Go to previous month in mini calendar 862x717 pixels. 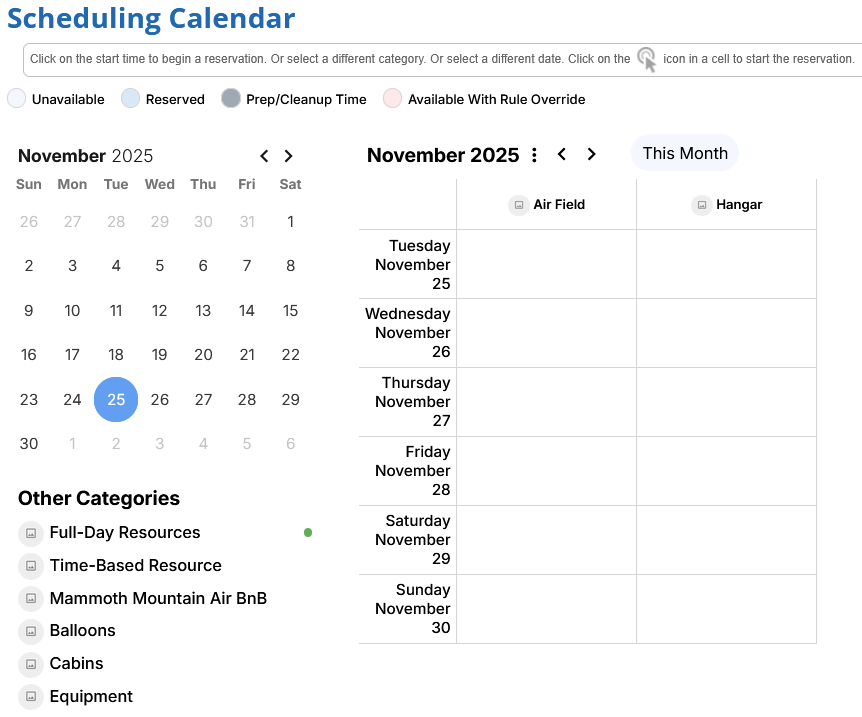264,156
